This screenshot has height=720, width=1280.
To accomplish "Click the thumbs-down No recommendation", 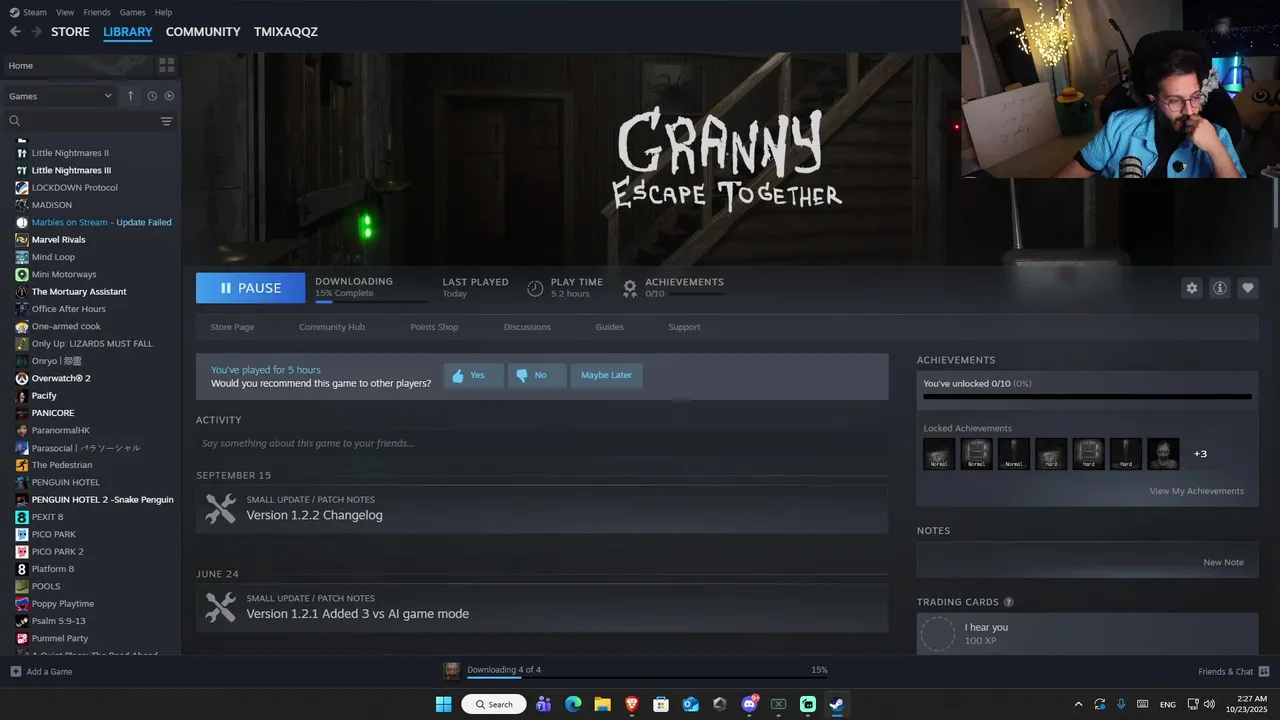I will [x=536, y=375].
